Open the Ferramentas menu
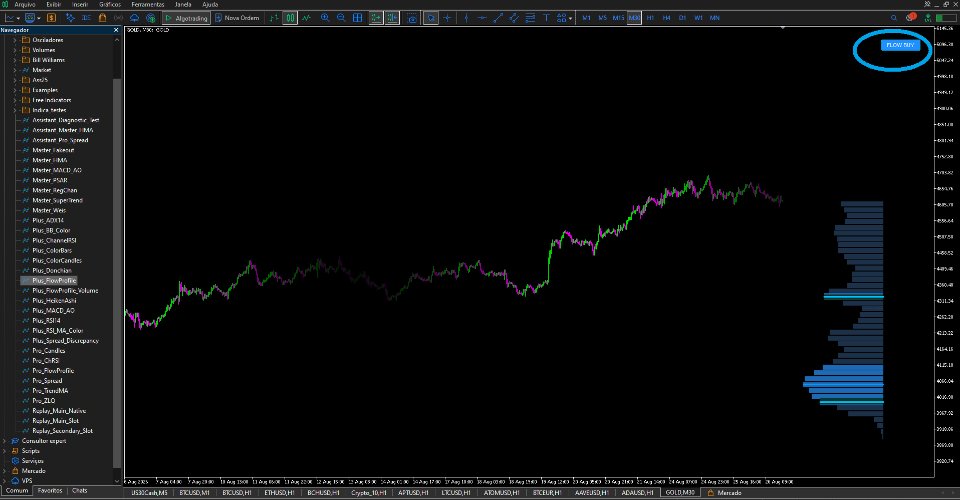 148,4
